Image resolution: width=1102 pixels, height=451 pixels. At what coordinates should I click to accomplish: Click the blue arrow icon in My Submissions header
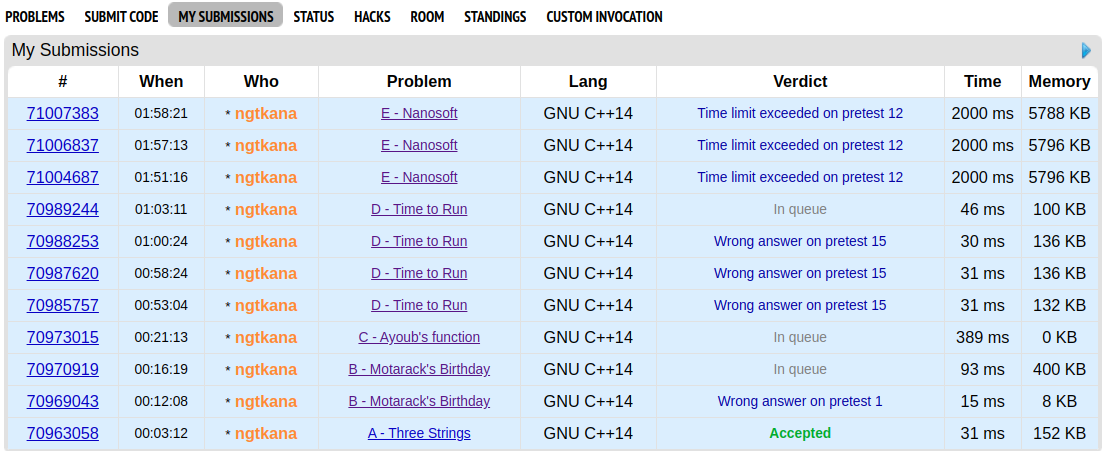1086,51
